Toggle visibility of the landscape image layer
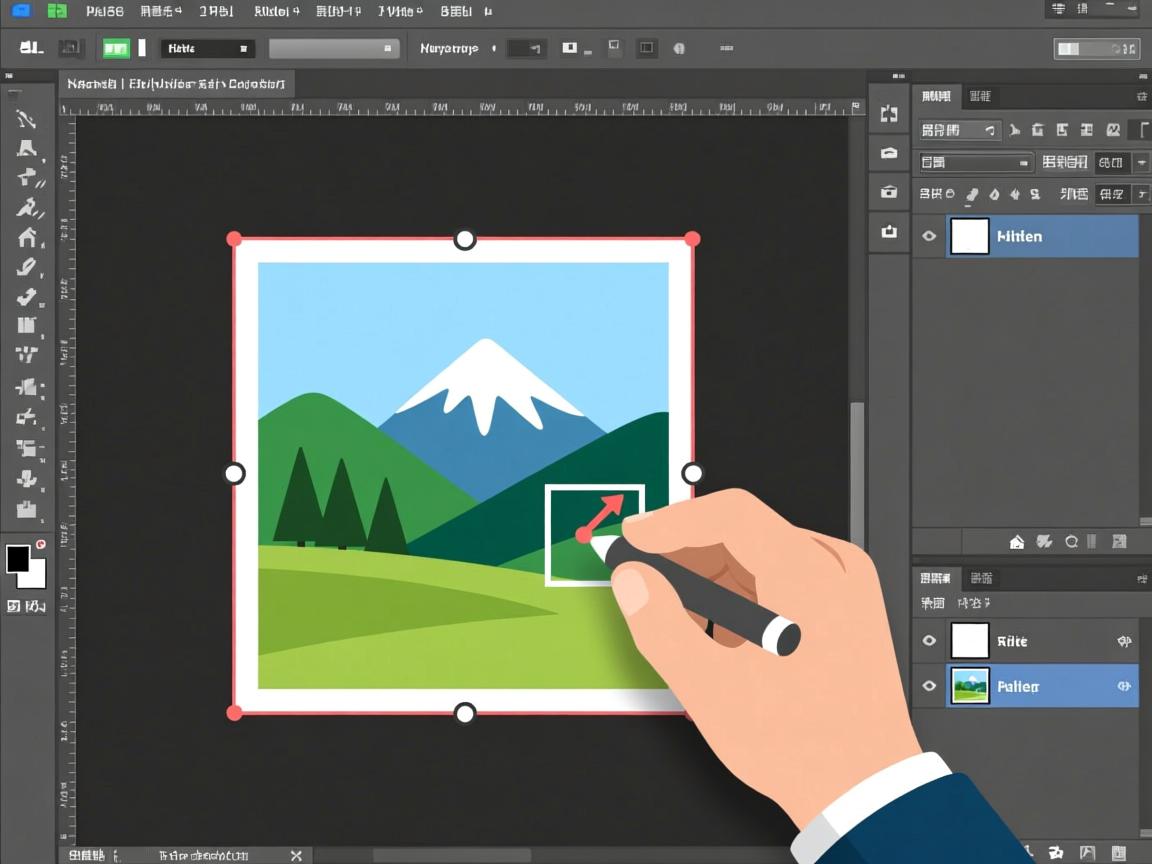Image resolution: width=1152 pixels, height=864 pixels. tap(929, 686)
